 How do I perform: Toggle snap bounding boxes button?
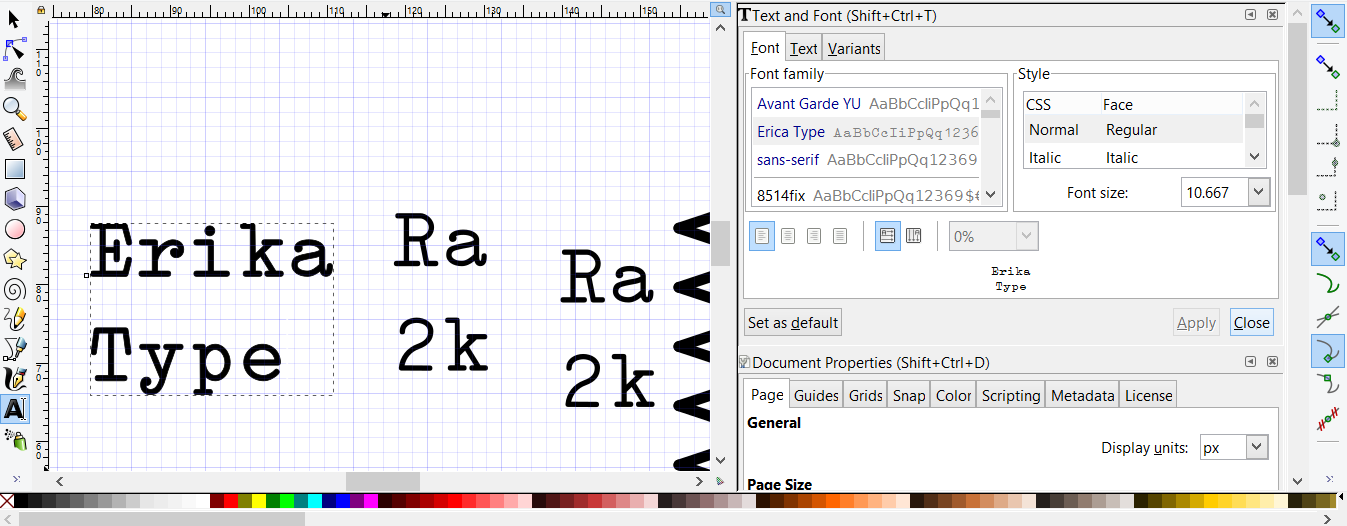click(x=1328, y=67)
